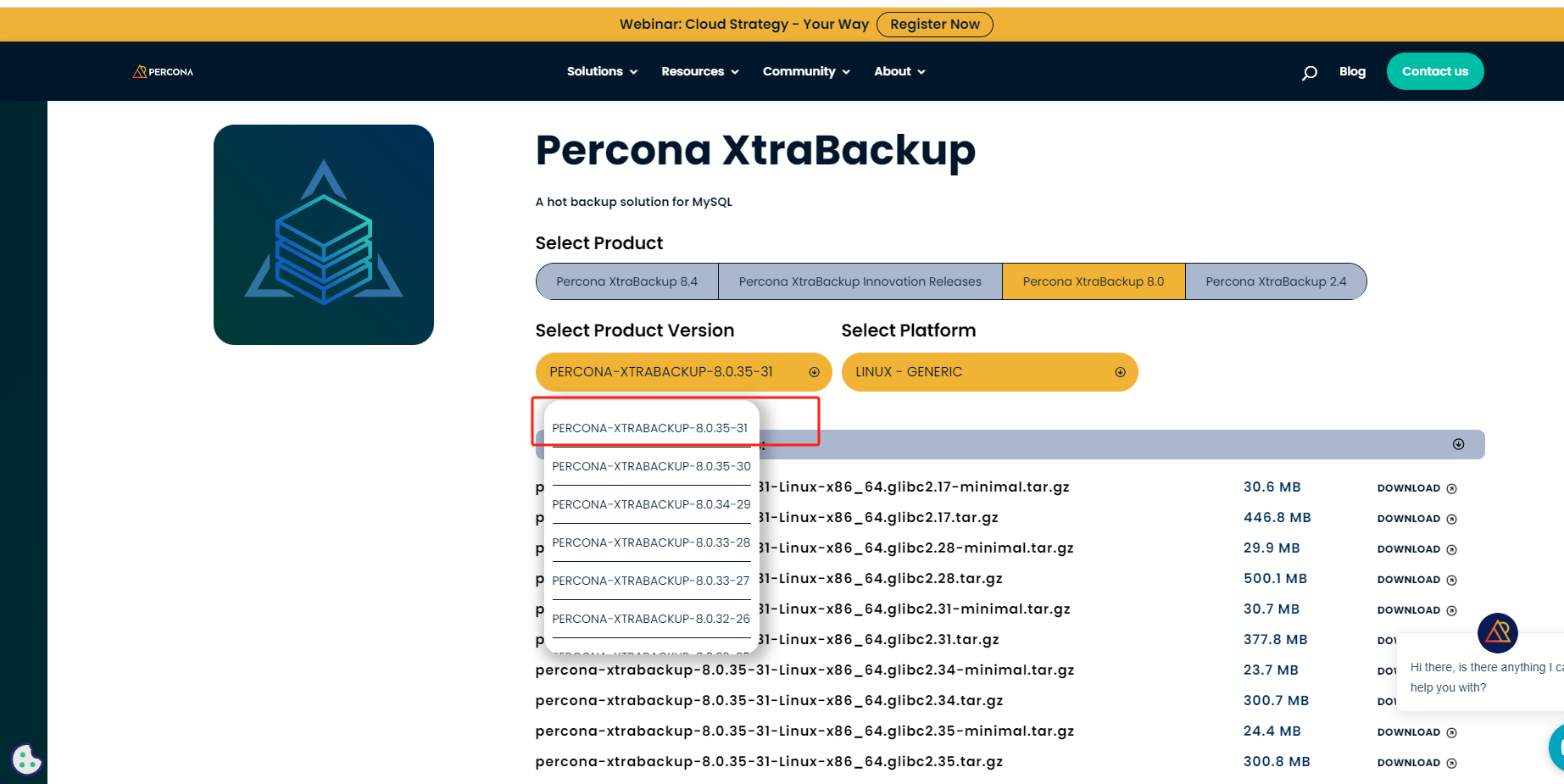Click DOWNLOAD for glibc2.35.tar.gz 300.8 MB

pos(1409,763)
